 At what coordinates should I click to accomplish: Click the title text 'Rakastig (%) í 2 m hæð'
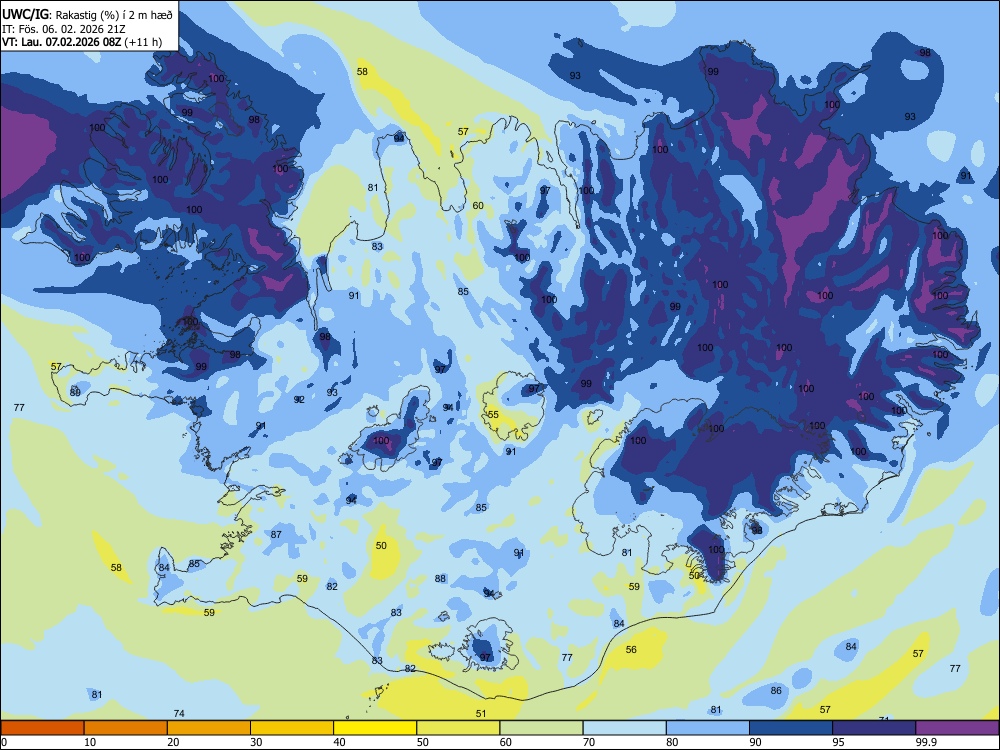pos(114,15)
